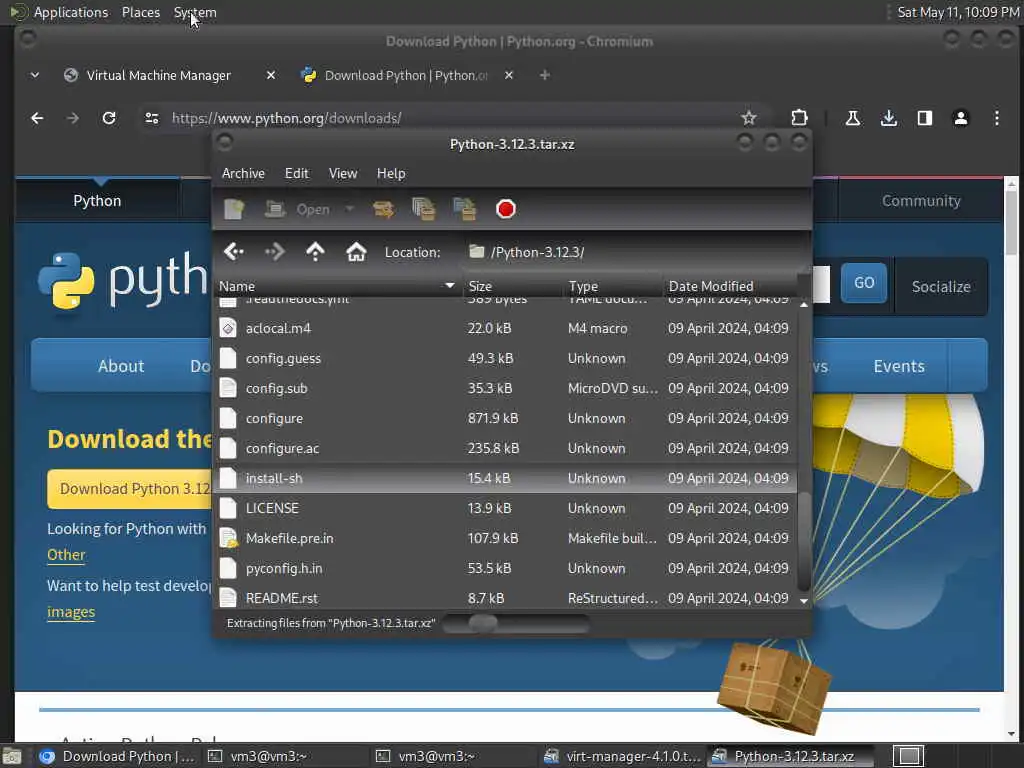Image resolution: width=1024 pixels, height=768 pixels.
Task: Click the add files toolbar icon
Action: (x=423, y=209)
